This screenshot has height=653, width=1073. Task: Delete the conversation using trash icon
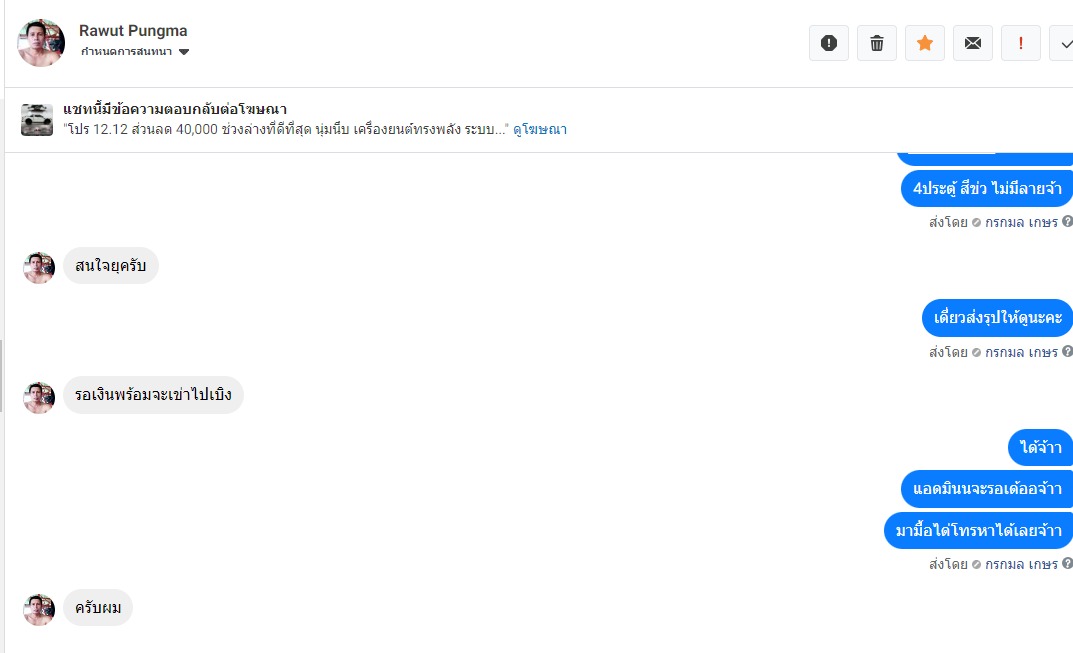[x=877, y=43]
